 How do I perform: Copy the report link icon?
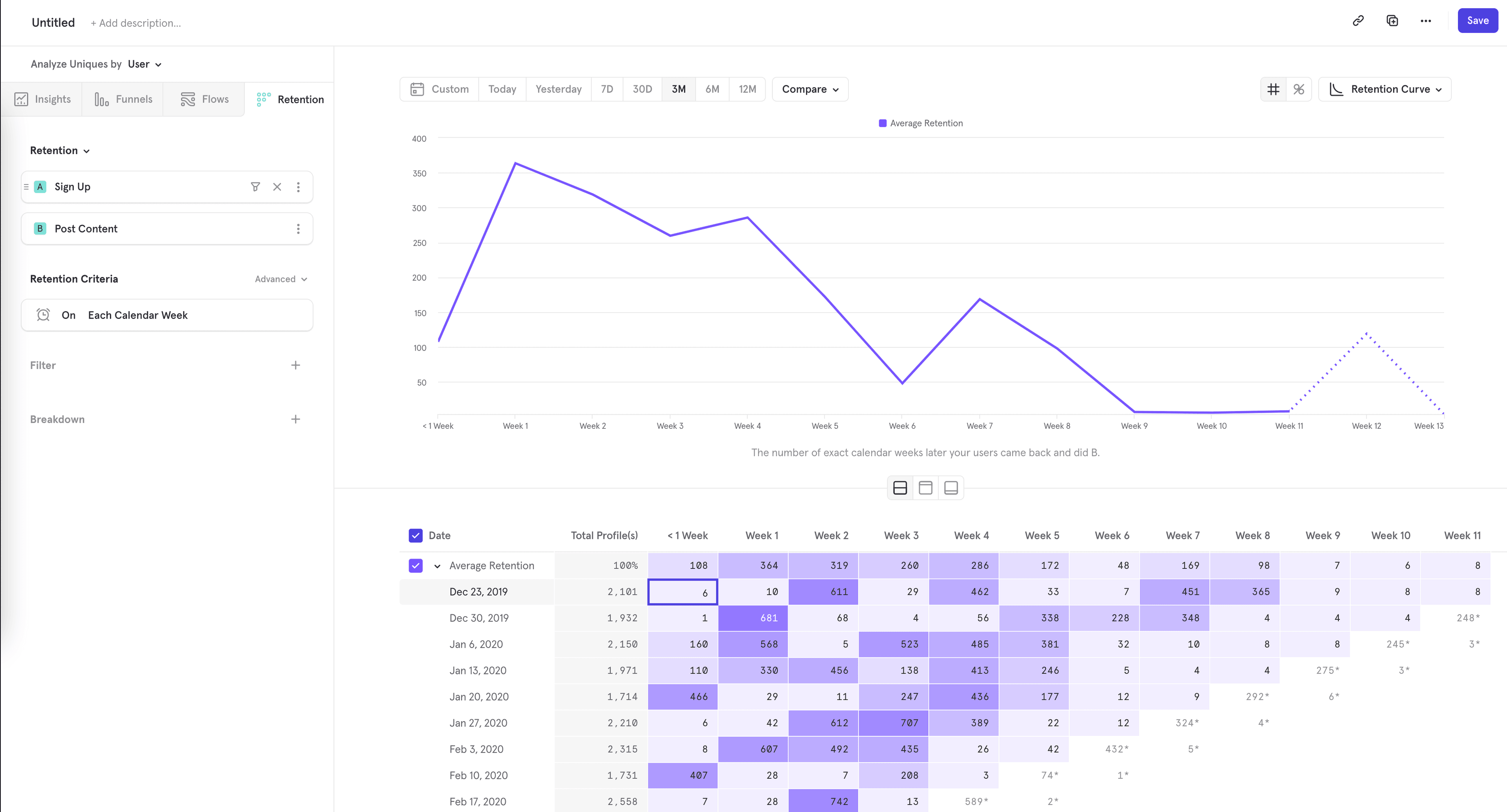point(1358,21)
